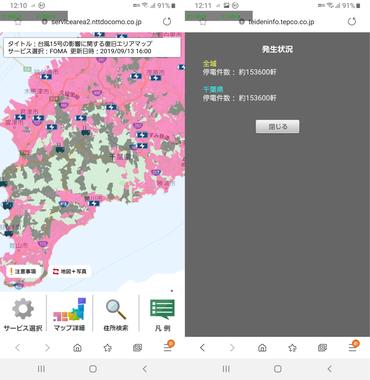
Task: Open 住所検索 address search
Action: pos(116,314)
